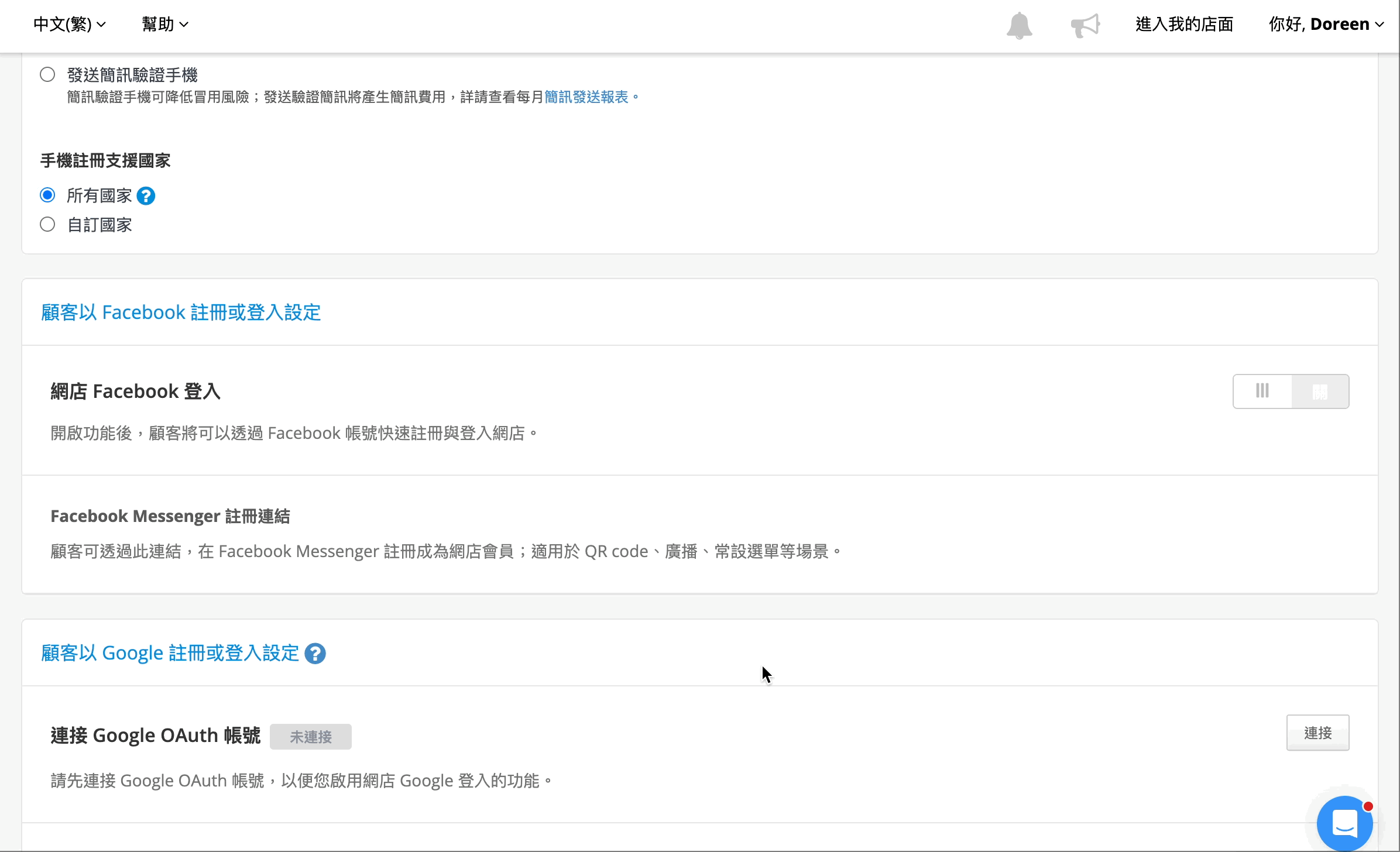Toggle the 網店 Facebook 登入 switch
The height and width of the screenshot is (852, 1400).
1291,391
